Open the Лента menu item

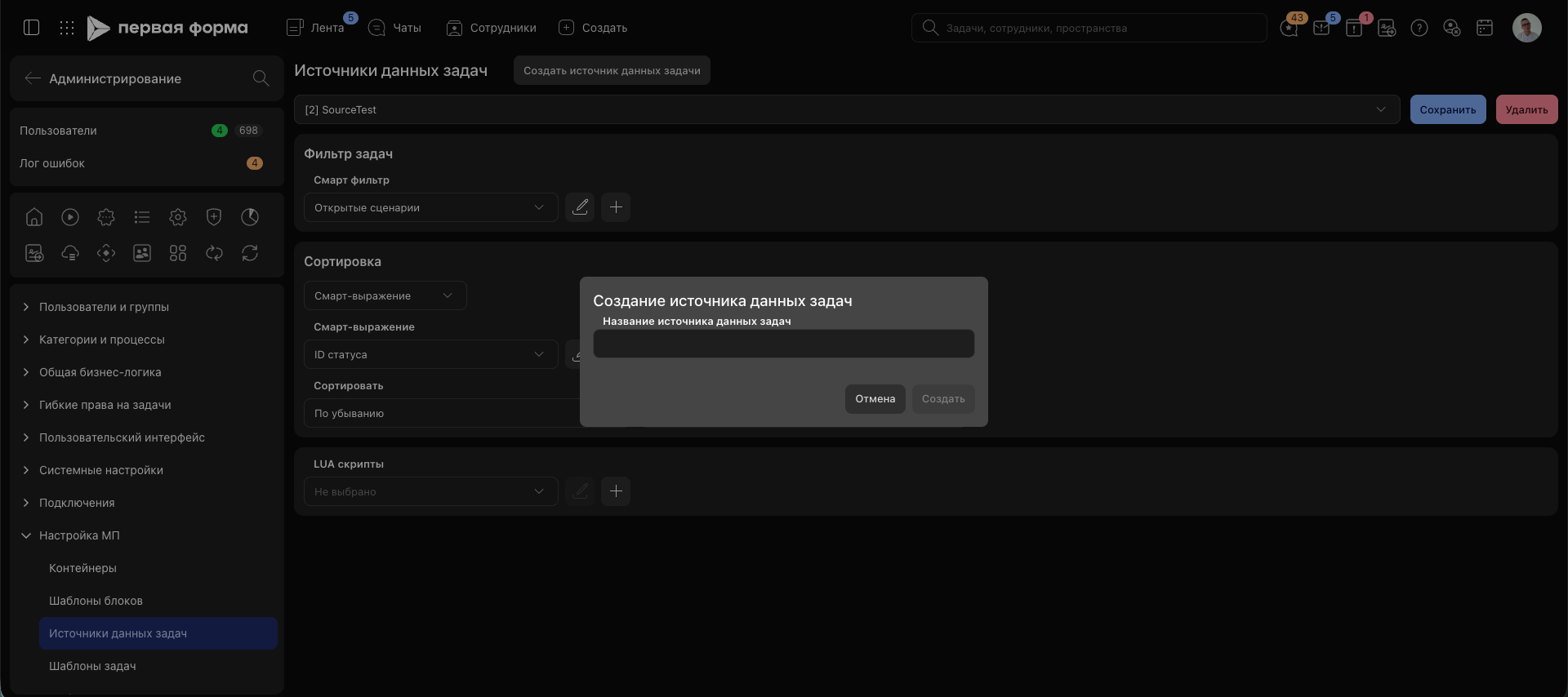pos(316,28)
